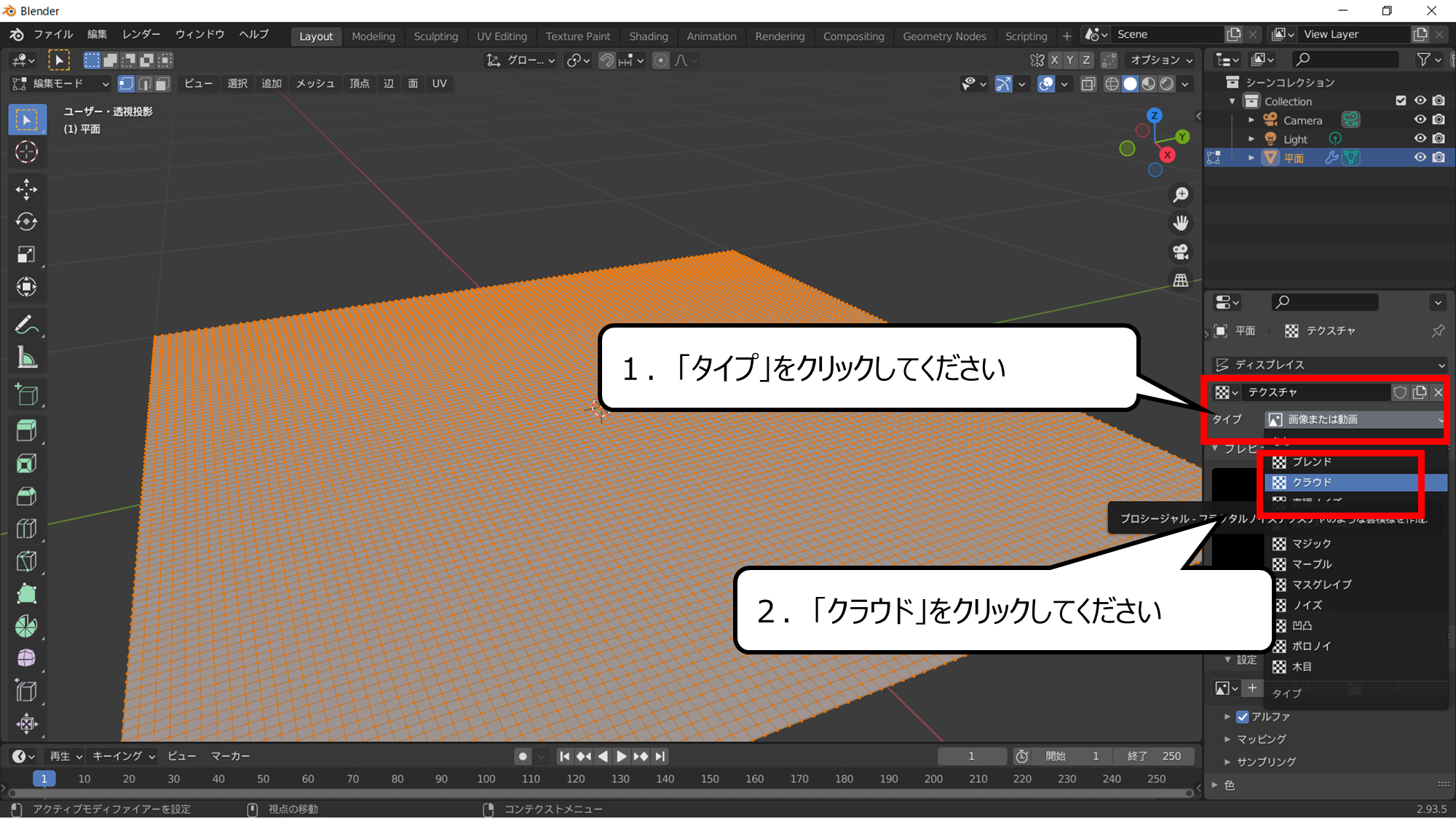Enable vertex select mode

pyautogui.click(x=126, y=84)
